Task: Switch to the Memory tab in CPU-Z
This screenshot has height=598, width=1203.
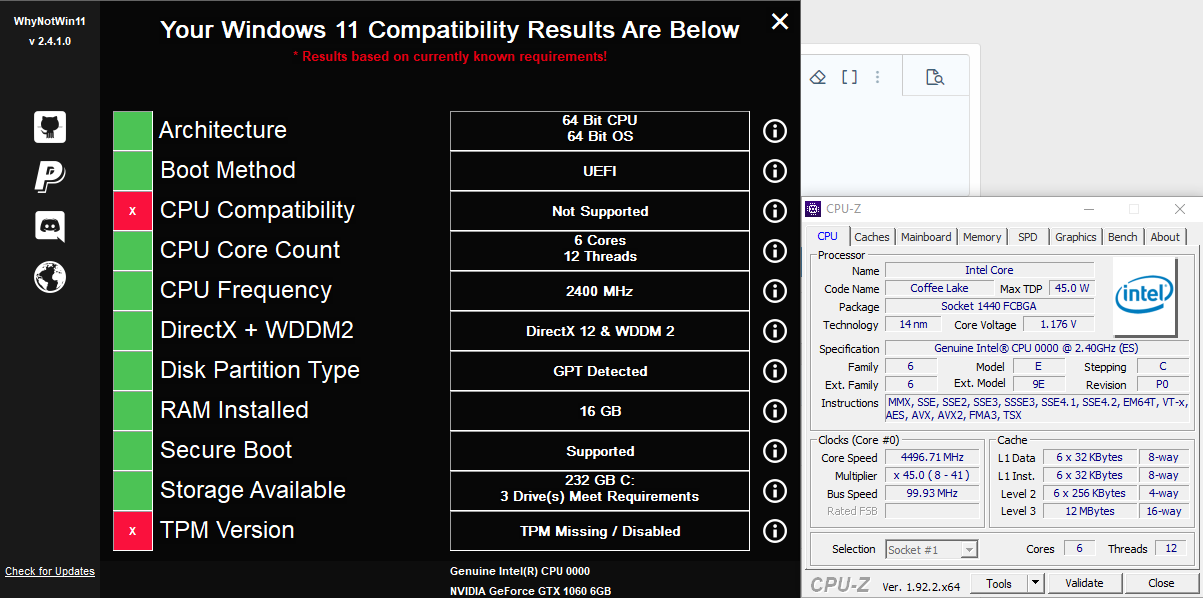Action: [982, 237]
